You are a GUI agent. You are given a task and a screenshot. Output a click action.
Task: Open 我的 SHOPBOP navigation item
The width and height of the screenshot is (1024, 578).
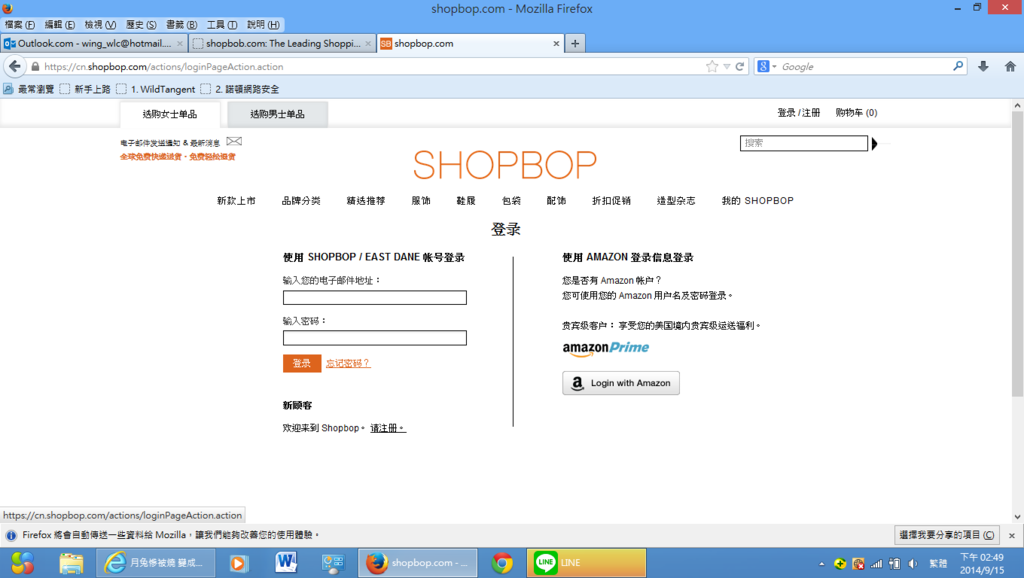758,201
